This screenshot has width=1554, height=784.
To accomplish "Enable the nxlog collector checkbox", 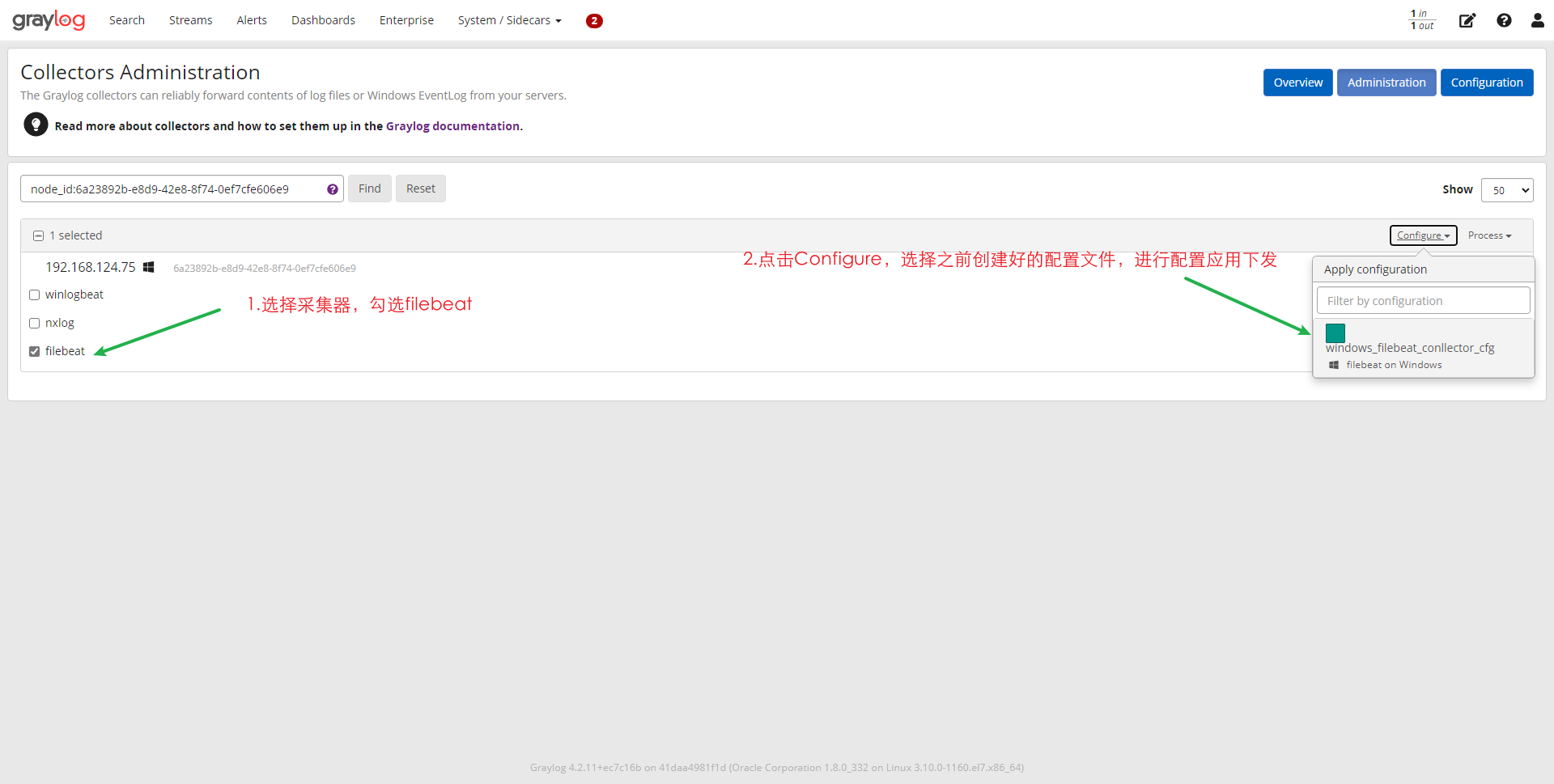I will click(34, 323).
